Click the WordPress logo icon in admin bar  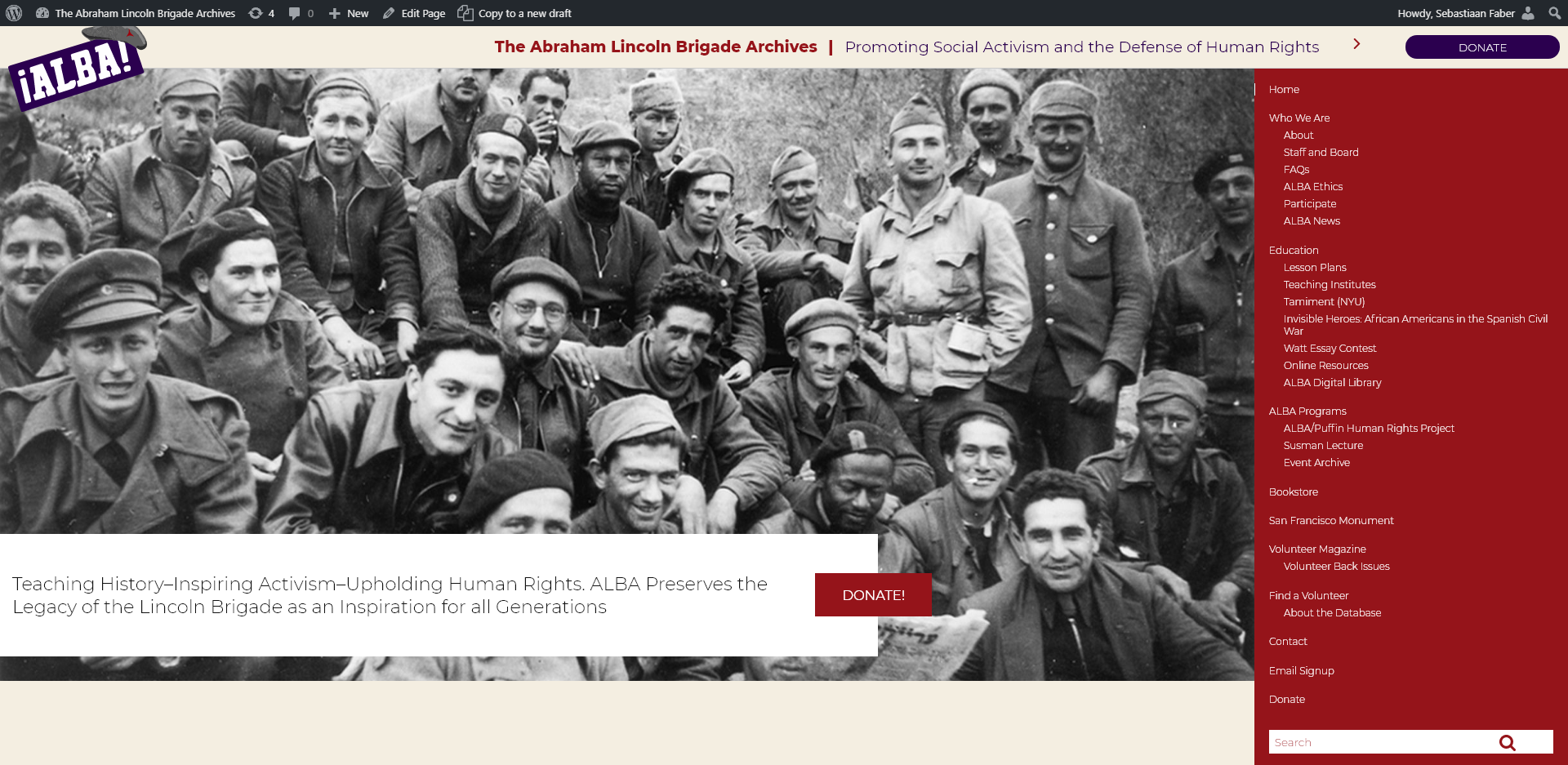(14, 13)
